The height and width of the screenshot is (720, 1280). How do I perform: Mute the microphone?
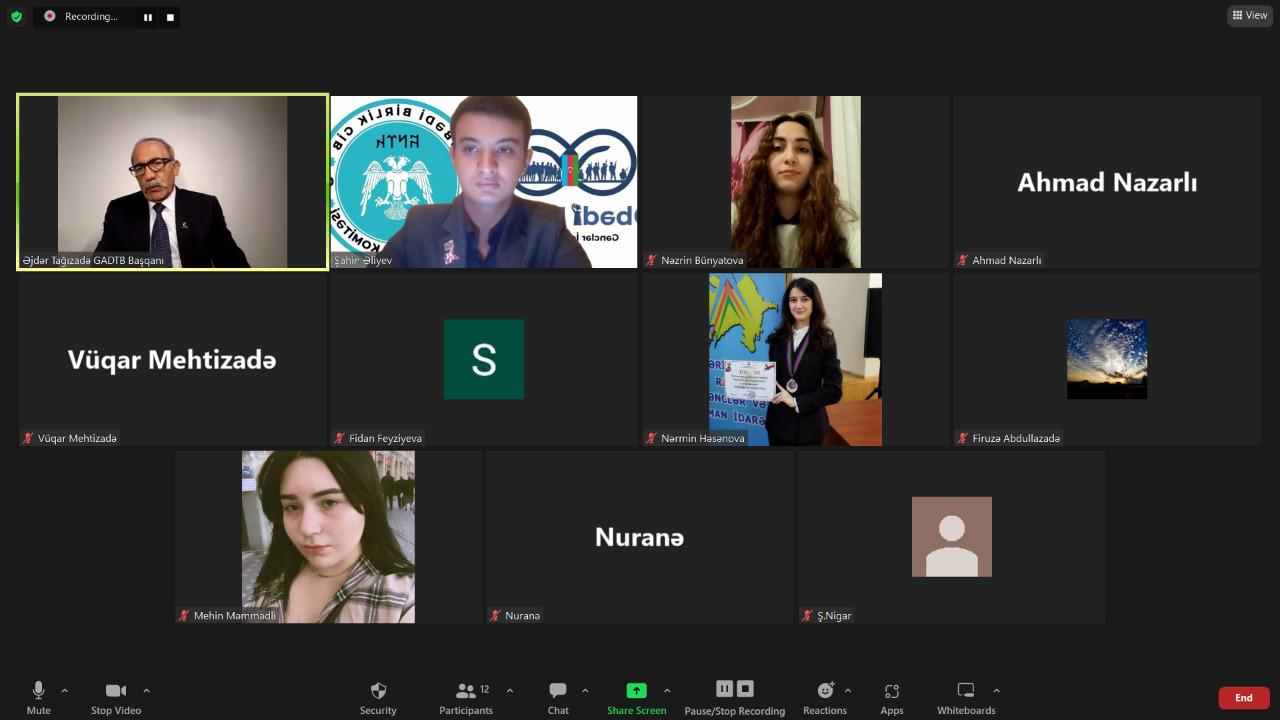(39, 691)
